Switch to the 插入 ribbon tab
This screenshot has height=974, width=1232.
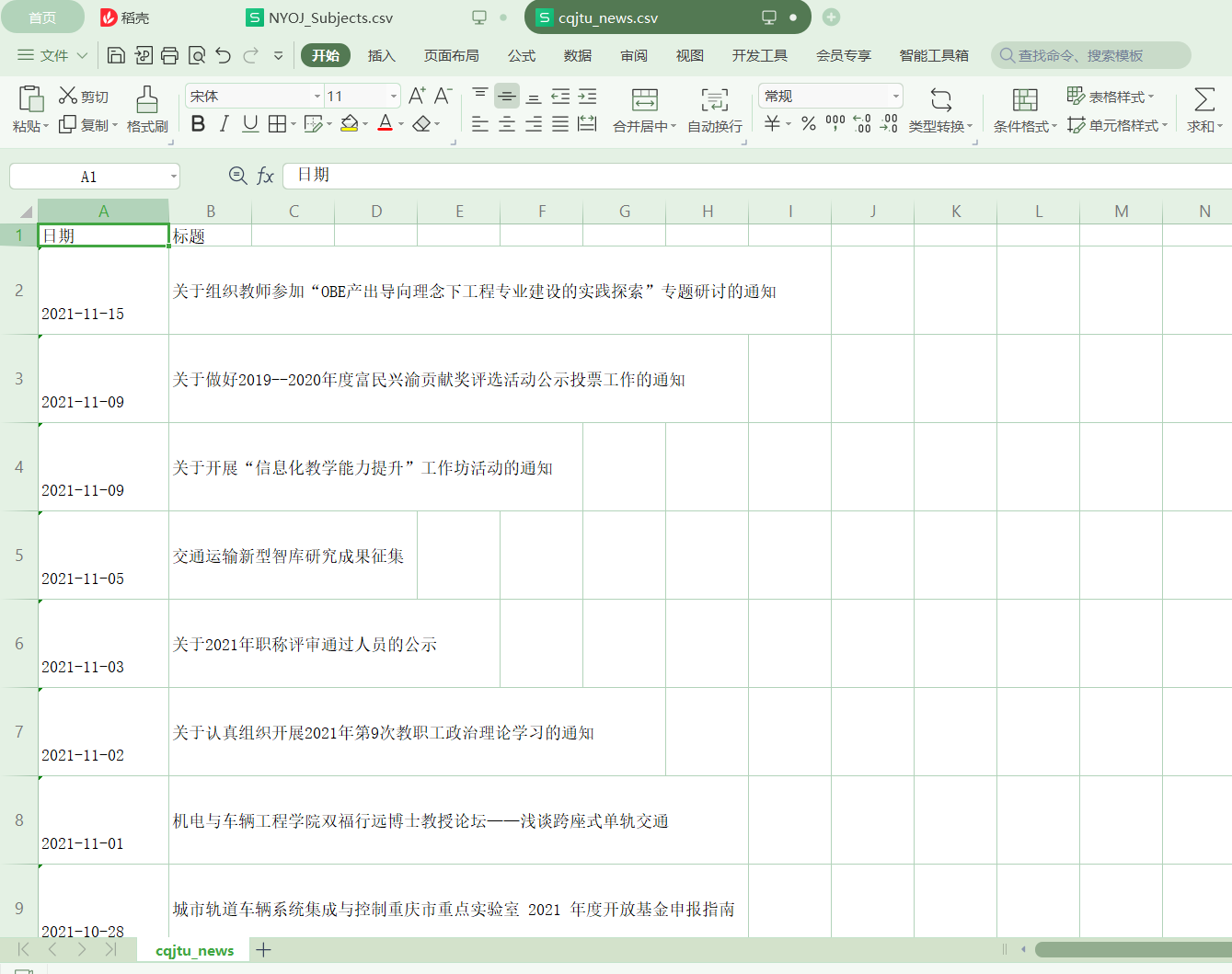point(382,55)
